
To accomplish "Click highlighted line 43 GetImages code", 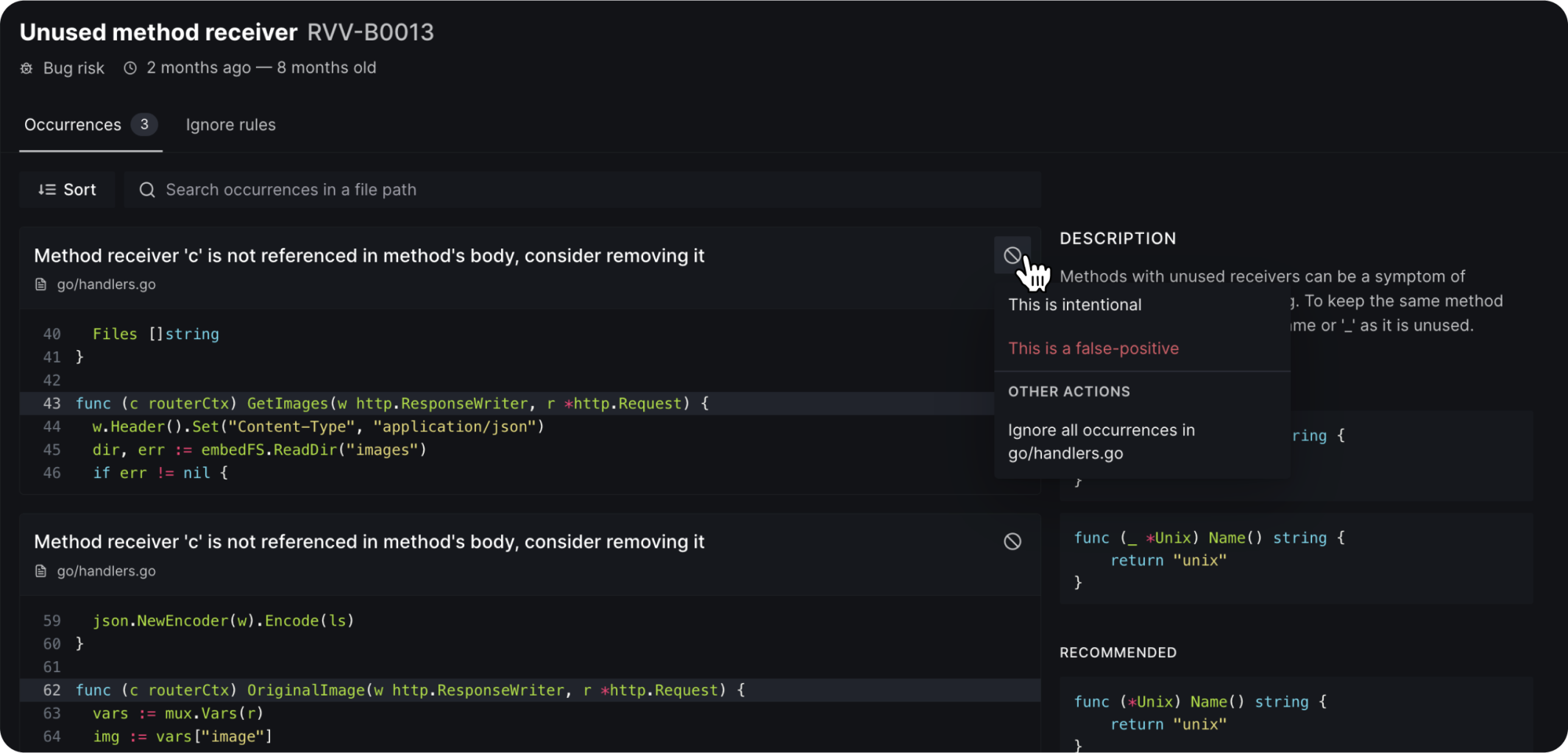I will click(391, 403).
